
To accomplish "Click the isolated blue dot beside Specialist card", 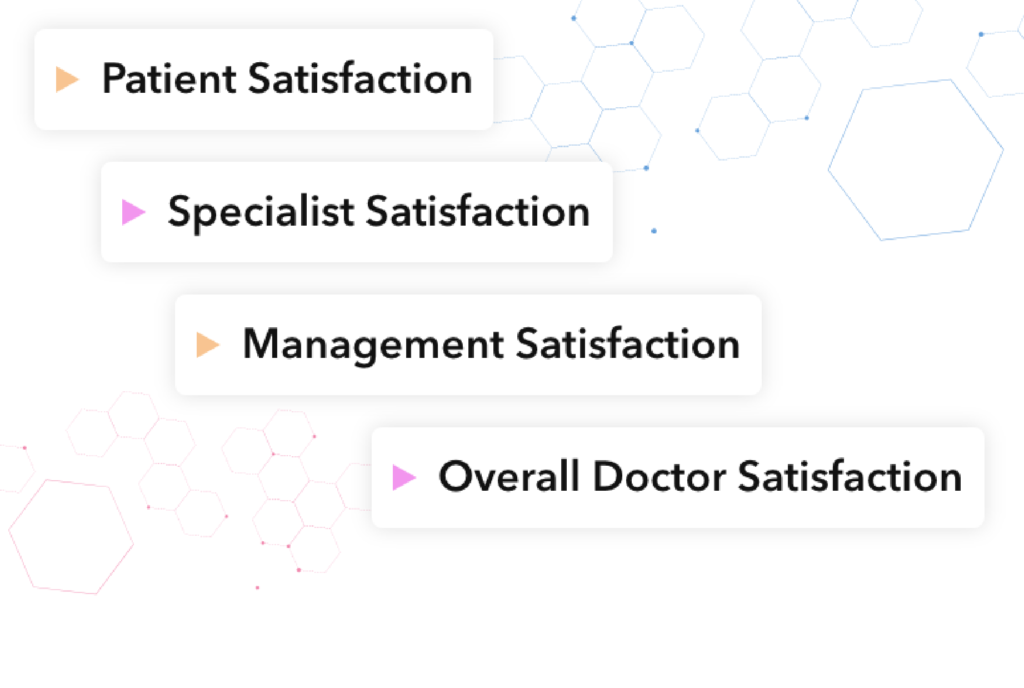I will click(654, 230).
